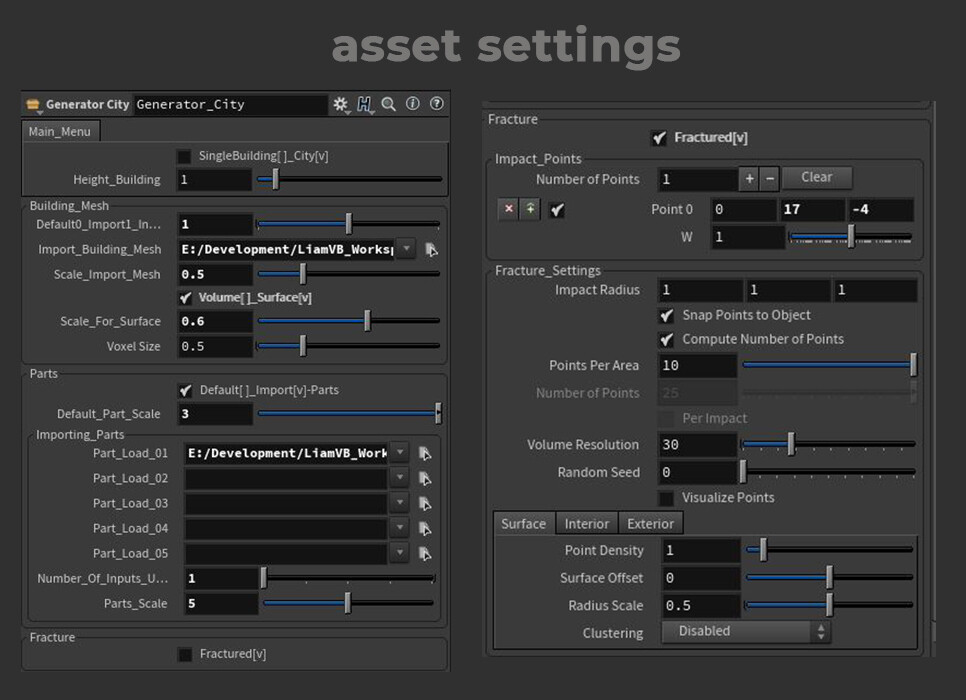
Task: Select the Main_Menu tab
Action: point(60,130)
